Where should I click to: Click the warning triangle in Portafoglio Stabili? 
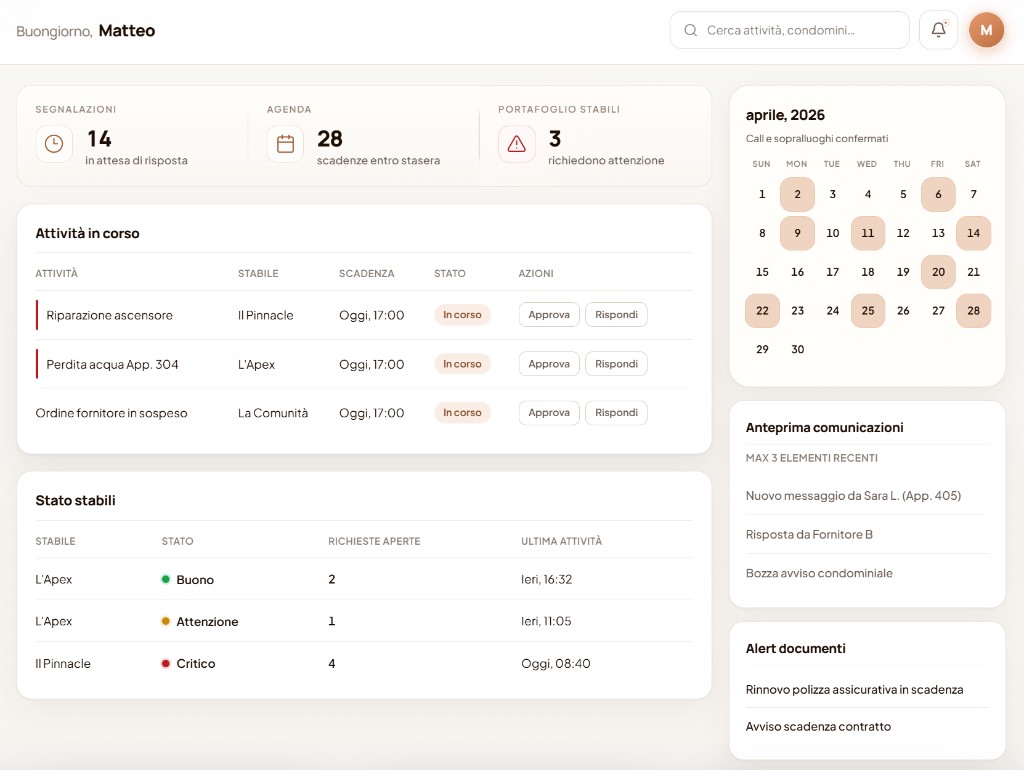pyautogui.click(x=516, y=144)
